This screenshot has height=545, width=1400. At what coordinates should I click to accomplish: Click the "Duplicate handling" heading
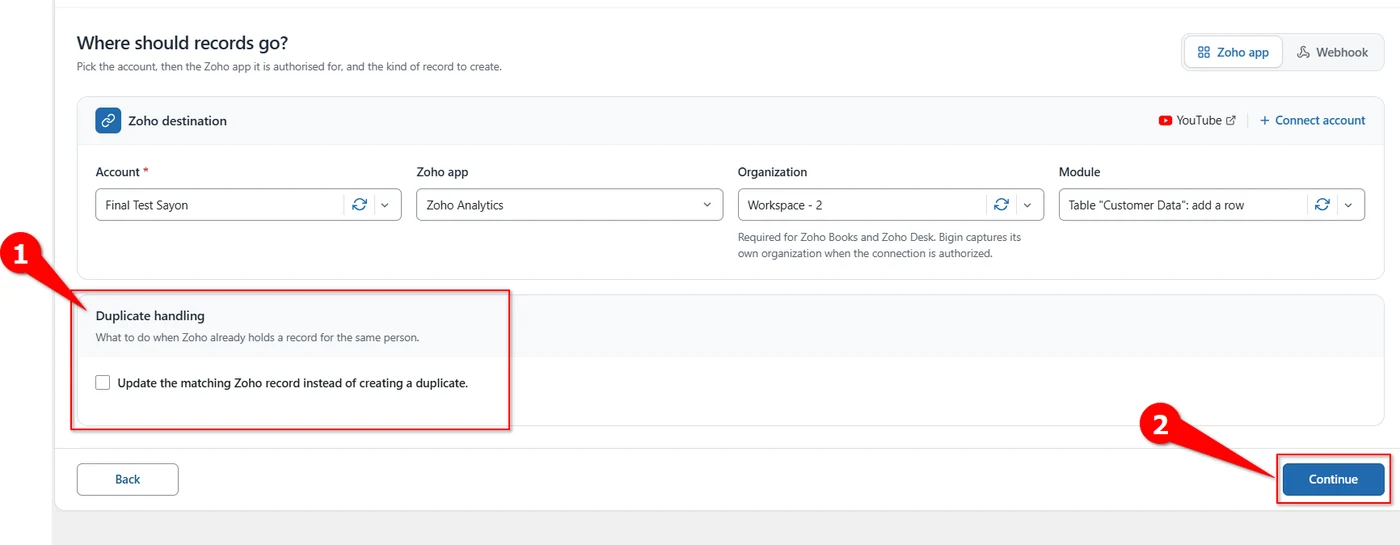[150, 316]
